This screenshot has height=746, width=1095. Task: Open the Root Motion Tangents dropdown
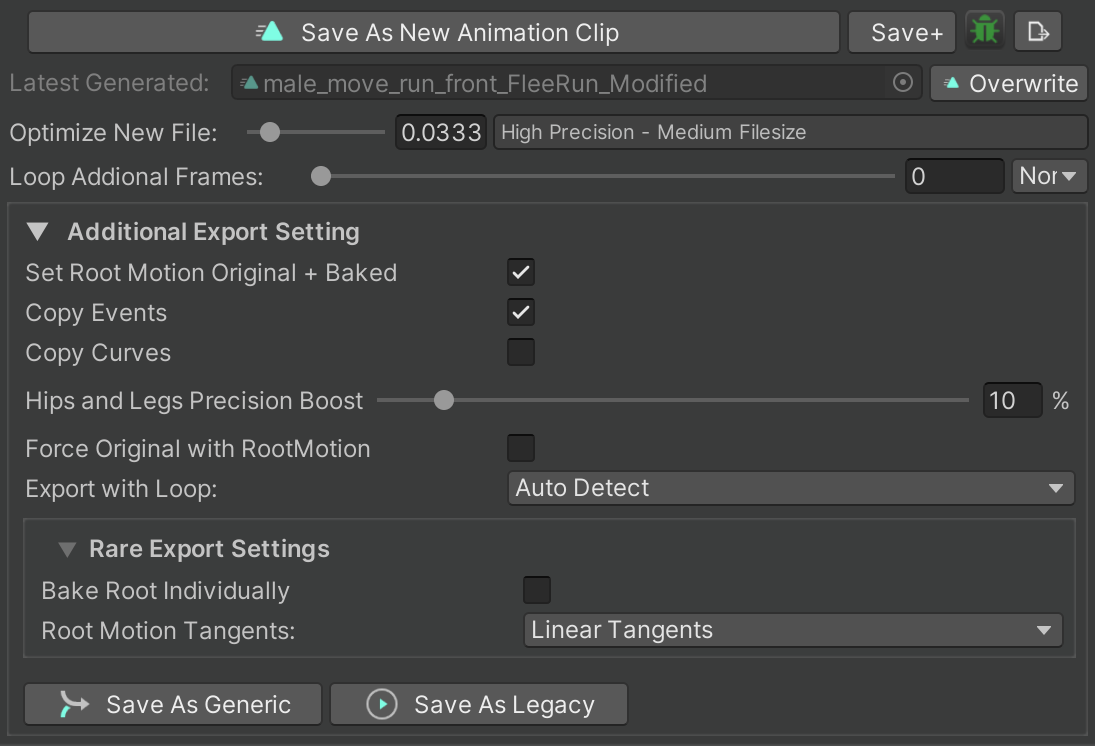coord(793,630)
